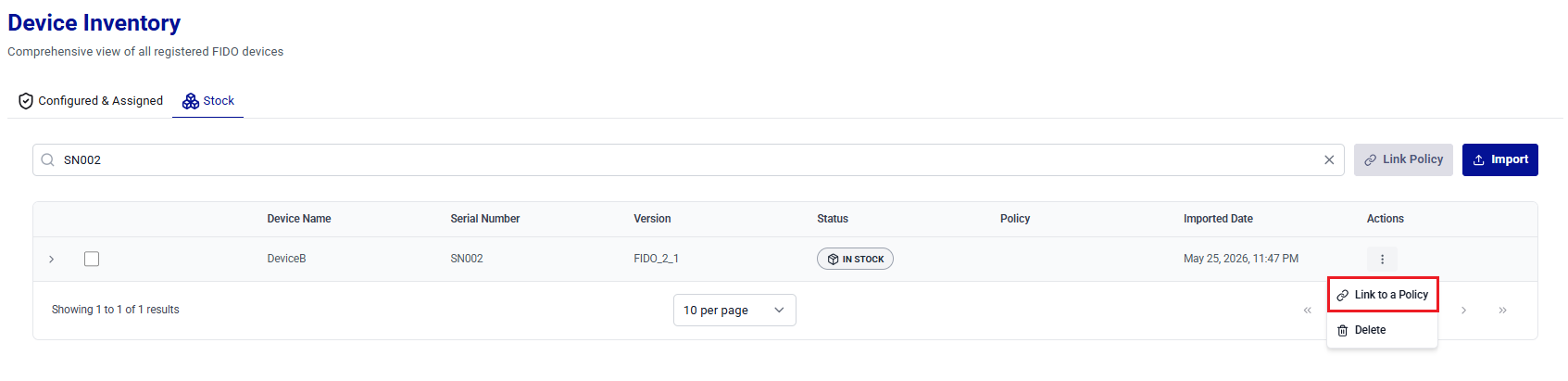Click the search magnifier icon
The width and height of the screenshot is (1568, 381).
click(x=48, y=159)
